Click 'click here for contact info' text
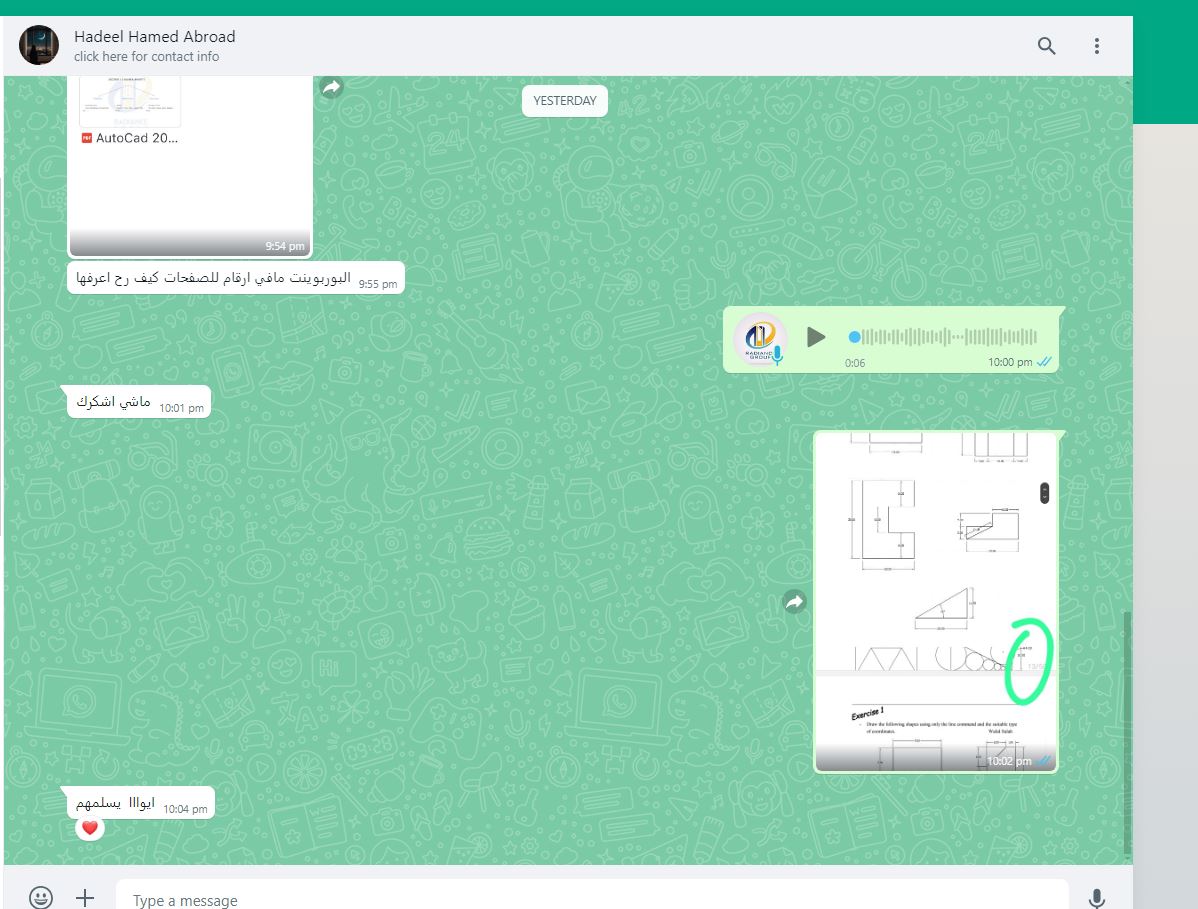The width and height of the screenshot is (1198, 909). pyautogui.click(x=147, y=57)
